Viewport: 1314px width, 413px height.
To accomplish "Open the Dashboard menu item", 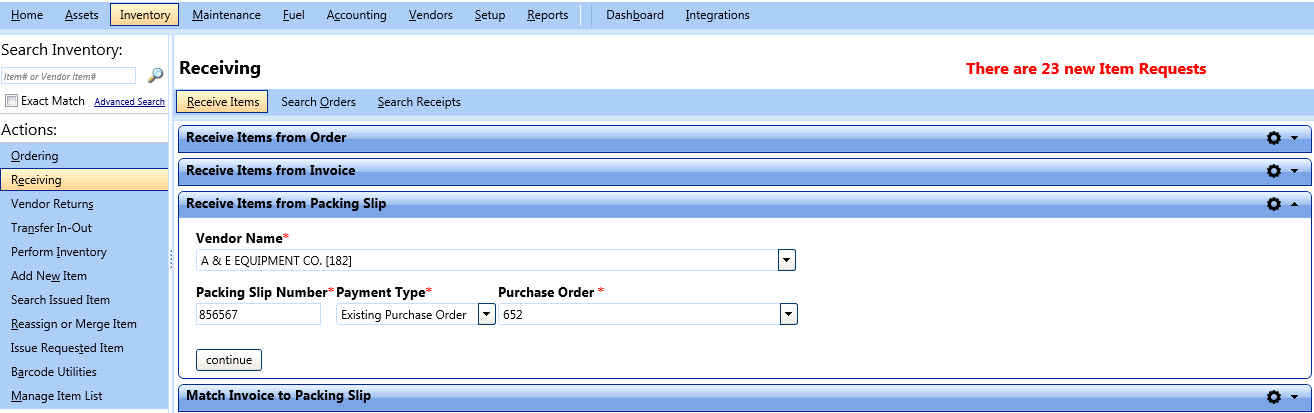I will pyautogui.click(x=635, y=15).
